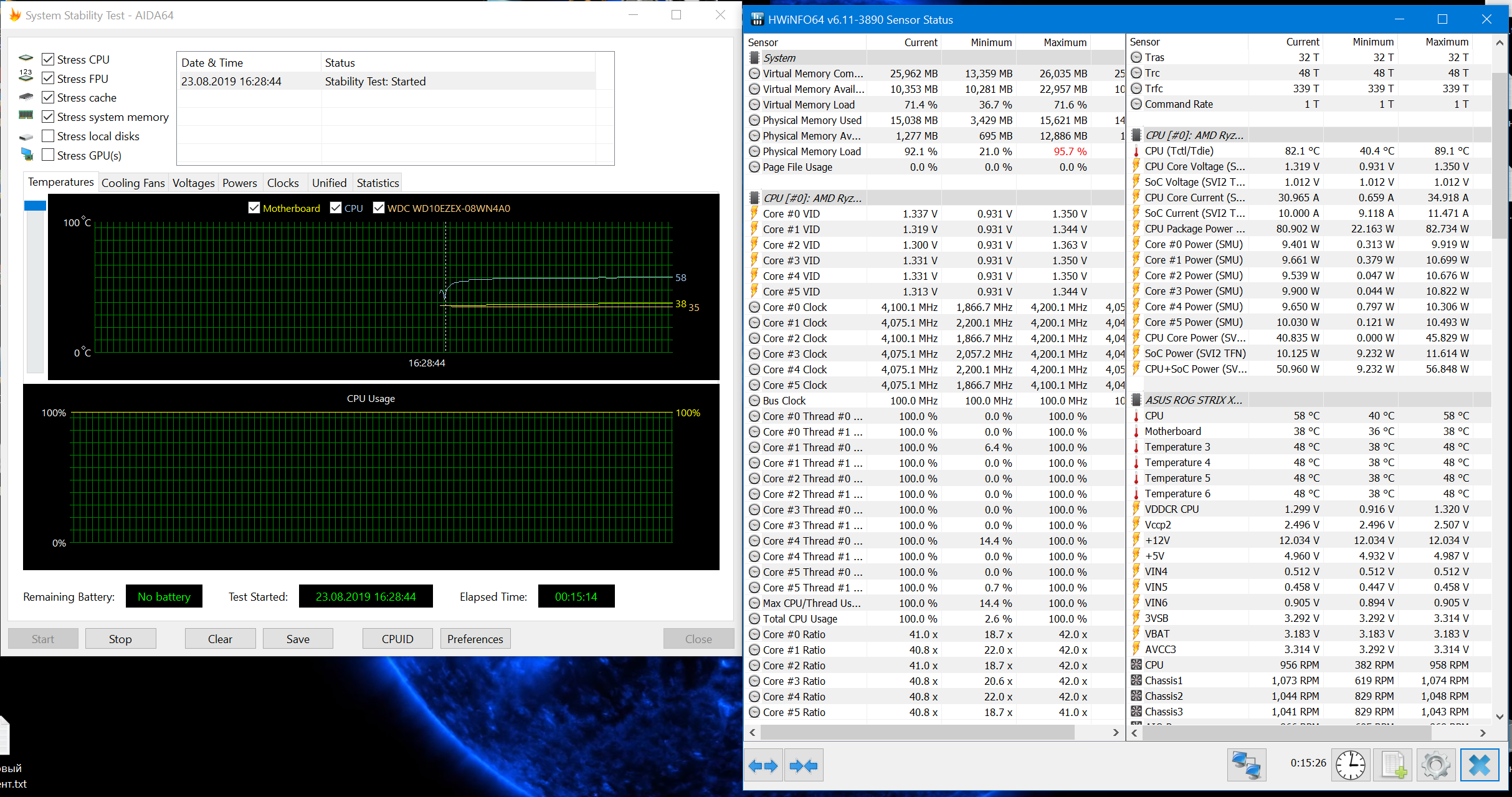Uncheck the Stress FPU checkbox
Viewport: 1512px width, 797px height.
(x=48, y=79)
